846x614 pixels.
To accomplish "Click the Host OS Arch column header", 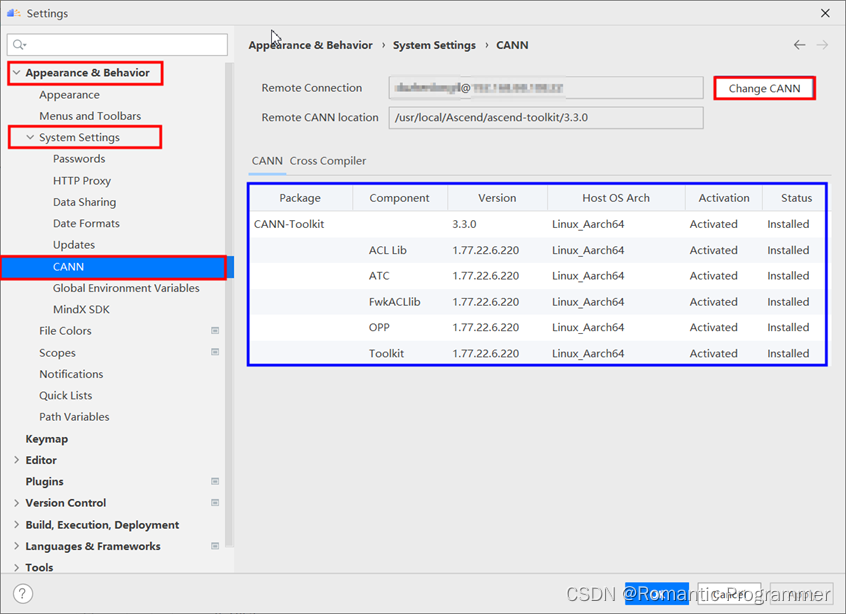I will point(616,198).
